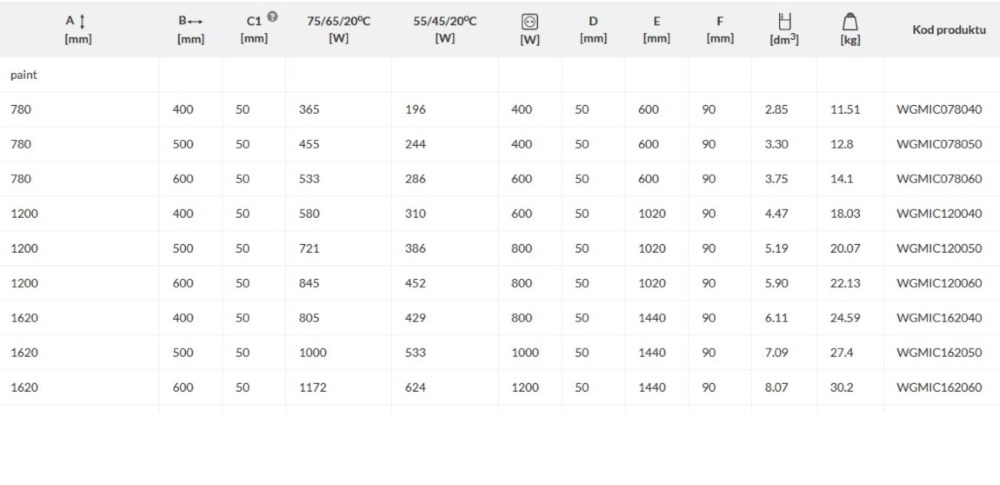Select product code WGMIC120060
Screen dimensions: 1000x485
(x=939, y=283)
